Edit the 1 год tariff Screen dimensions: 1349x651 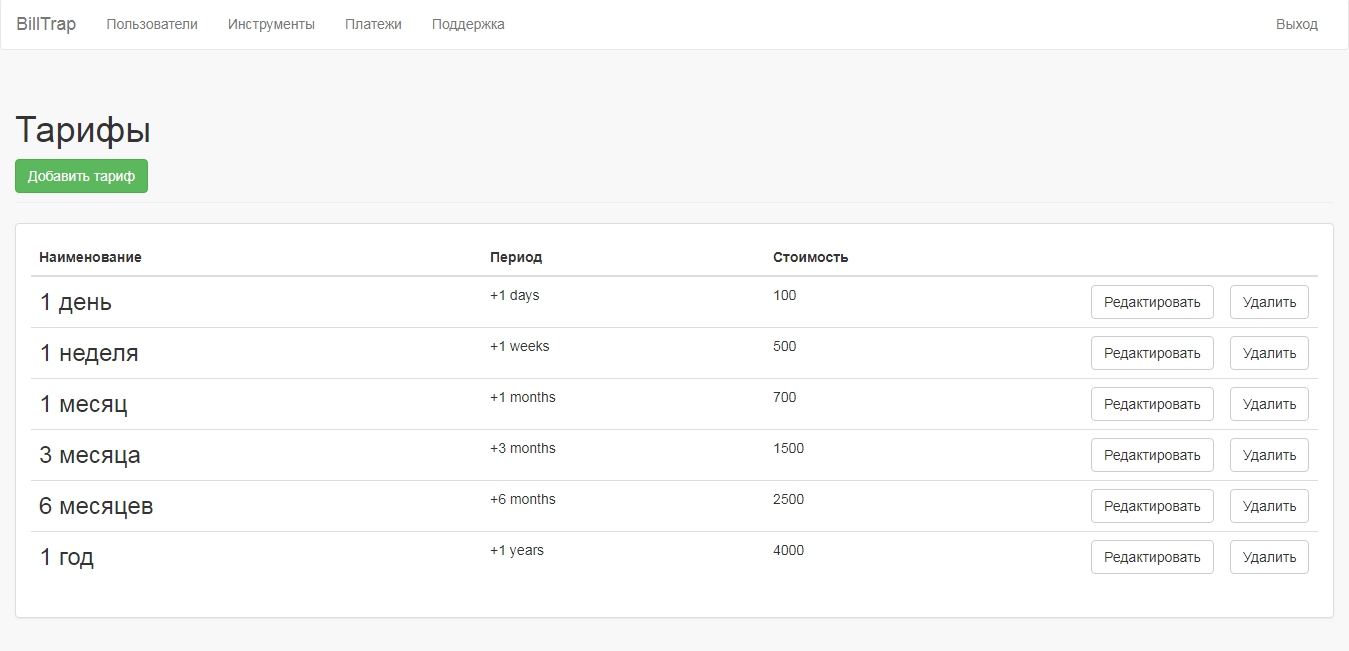(x=1151, y=557)
